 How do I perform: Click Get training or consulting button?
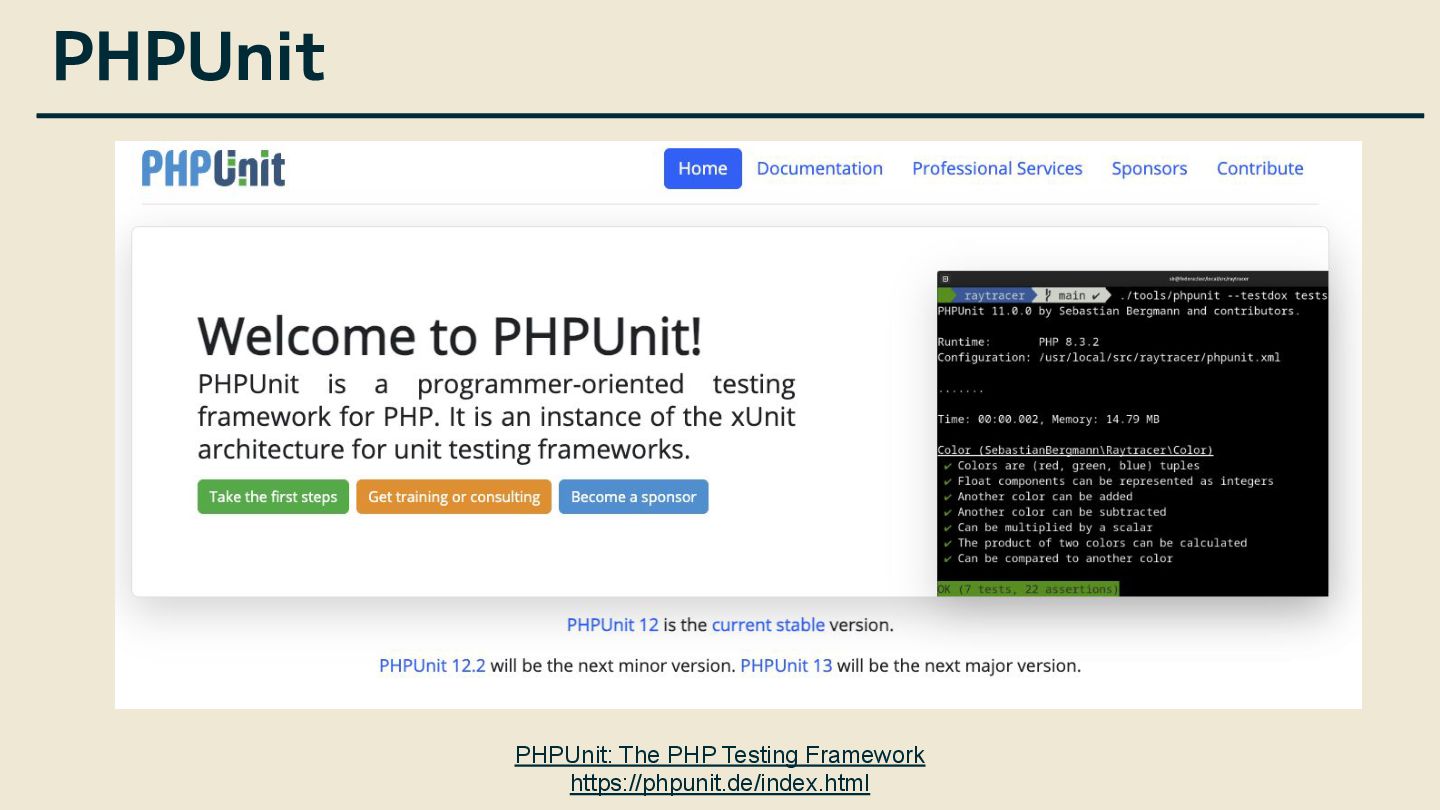(454, 497)
